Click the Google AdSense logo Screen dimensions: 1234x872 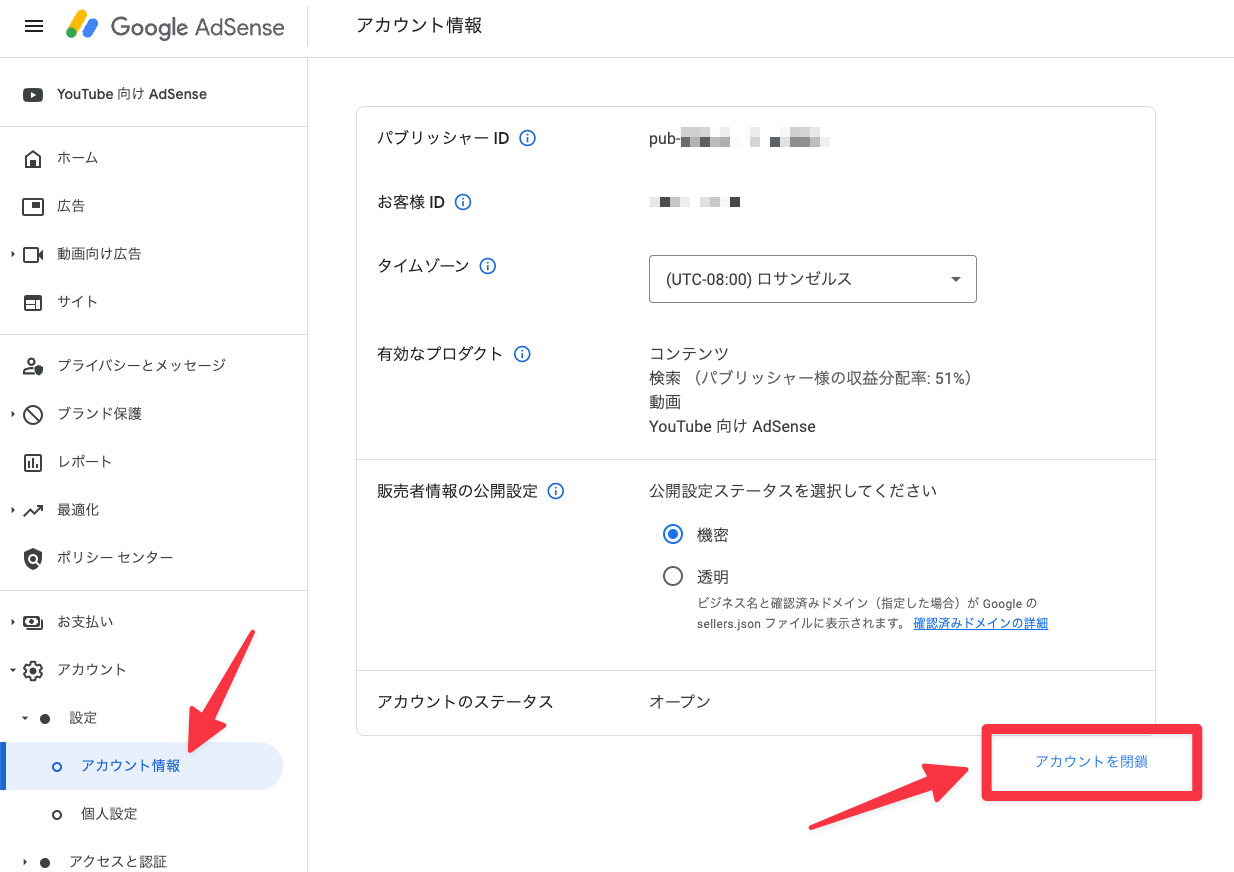pos(175,26)
